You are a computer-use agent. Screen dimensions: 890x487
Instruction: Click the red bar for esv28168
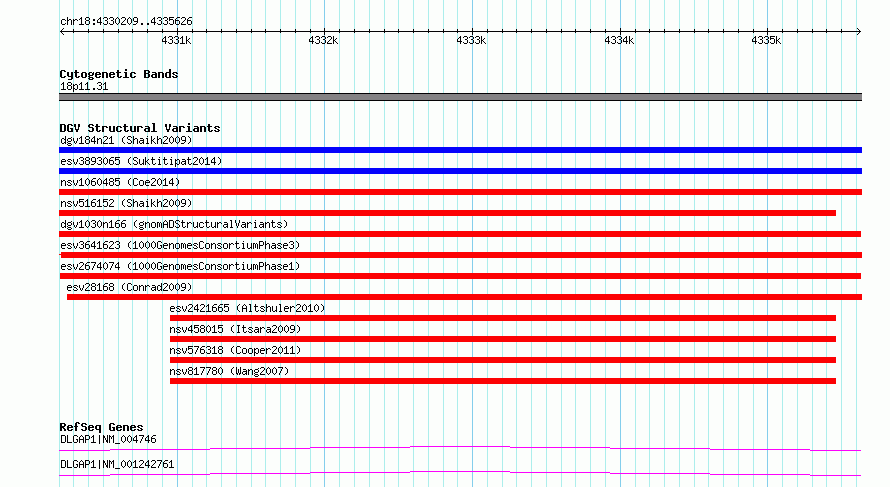(464, 297)
